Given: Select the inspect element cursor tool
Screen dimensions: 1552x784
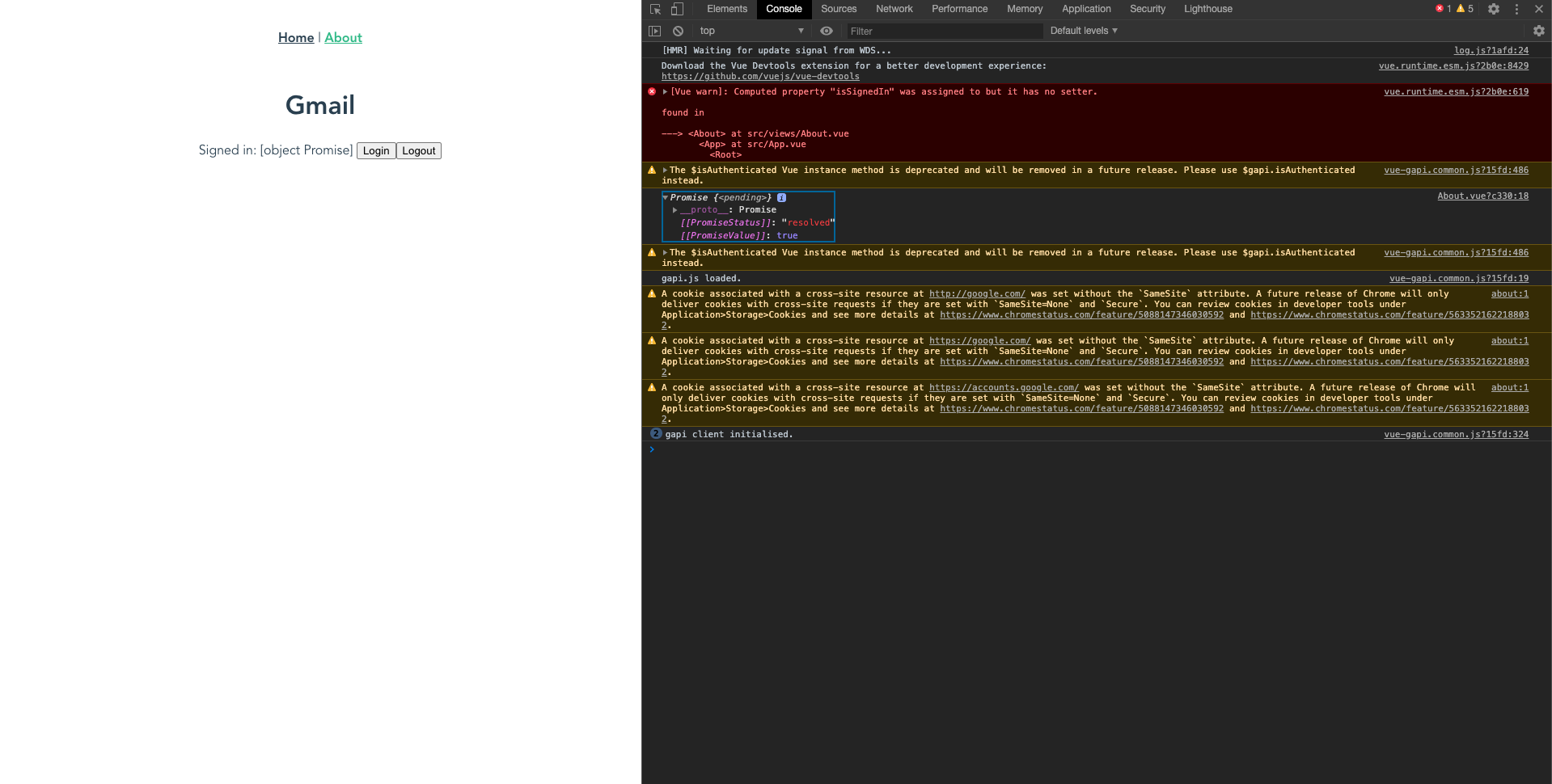Looking at the screenshot, I should coord(653,9).
